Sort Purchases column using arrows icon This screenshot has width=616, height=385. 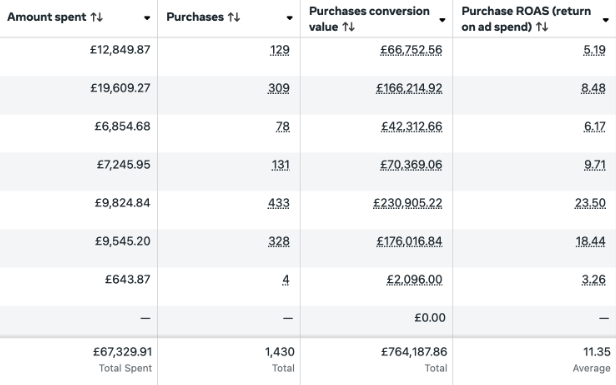click(x=234, y=17)
